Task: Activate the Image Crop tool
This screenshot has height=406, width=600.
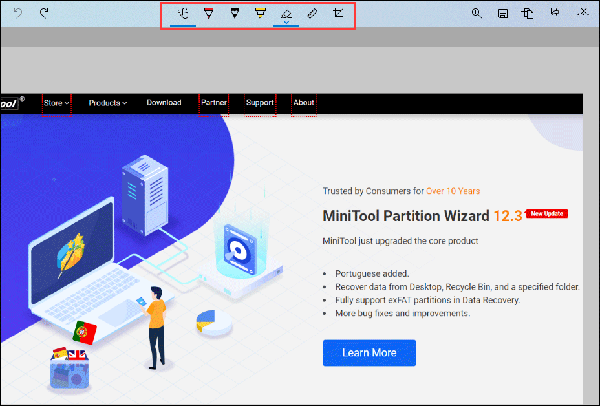Action: pos(338,14)
